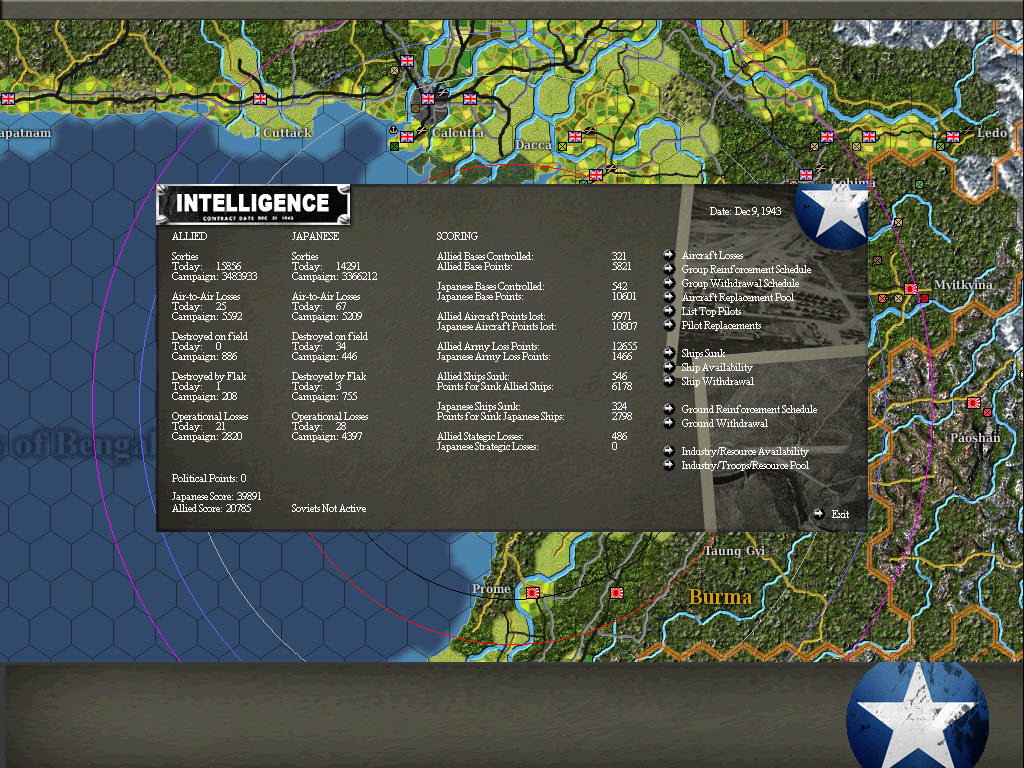Click the Prome map label

coord(491,588)
